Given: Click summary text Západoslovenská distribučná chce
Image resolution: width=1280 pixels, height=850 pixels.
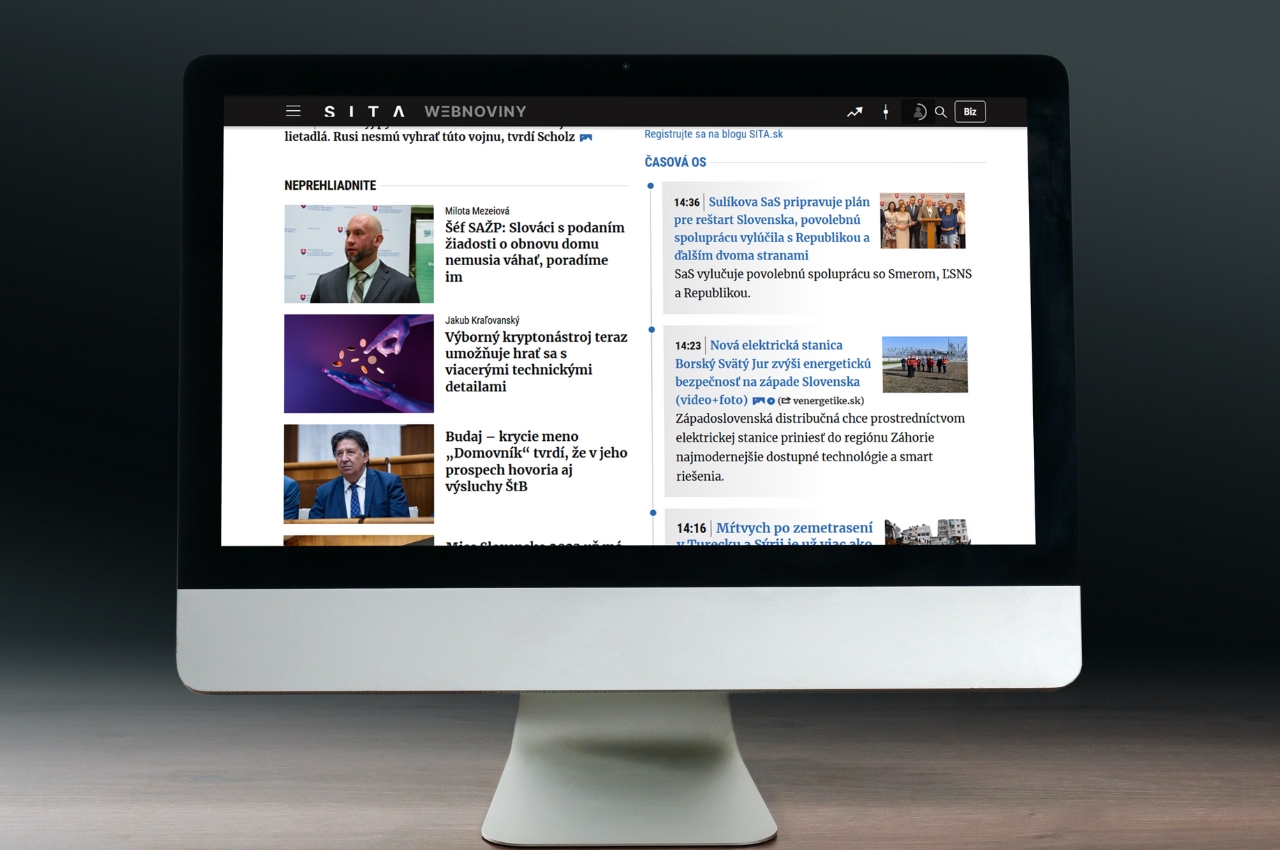Looking at the screenshot, I should coord(820,447).
